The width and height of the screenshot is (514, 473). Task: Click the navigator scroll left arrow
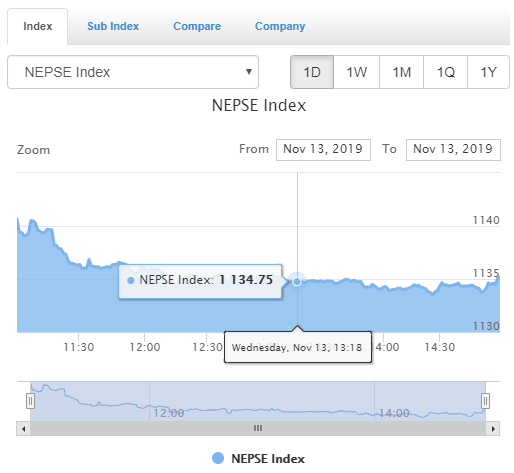click(23, 429)
